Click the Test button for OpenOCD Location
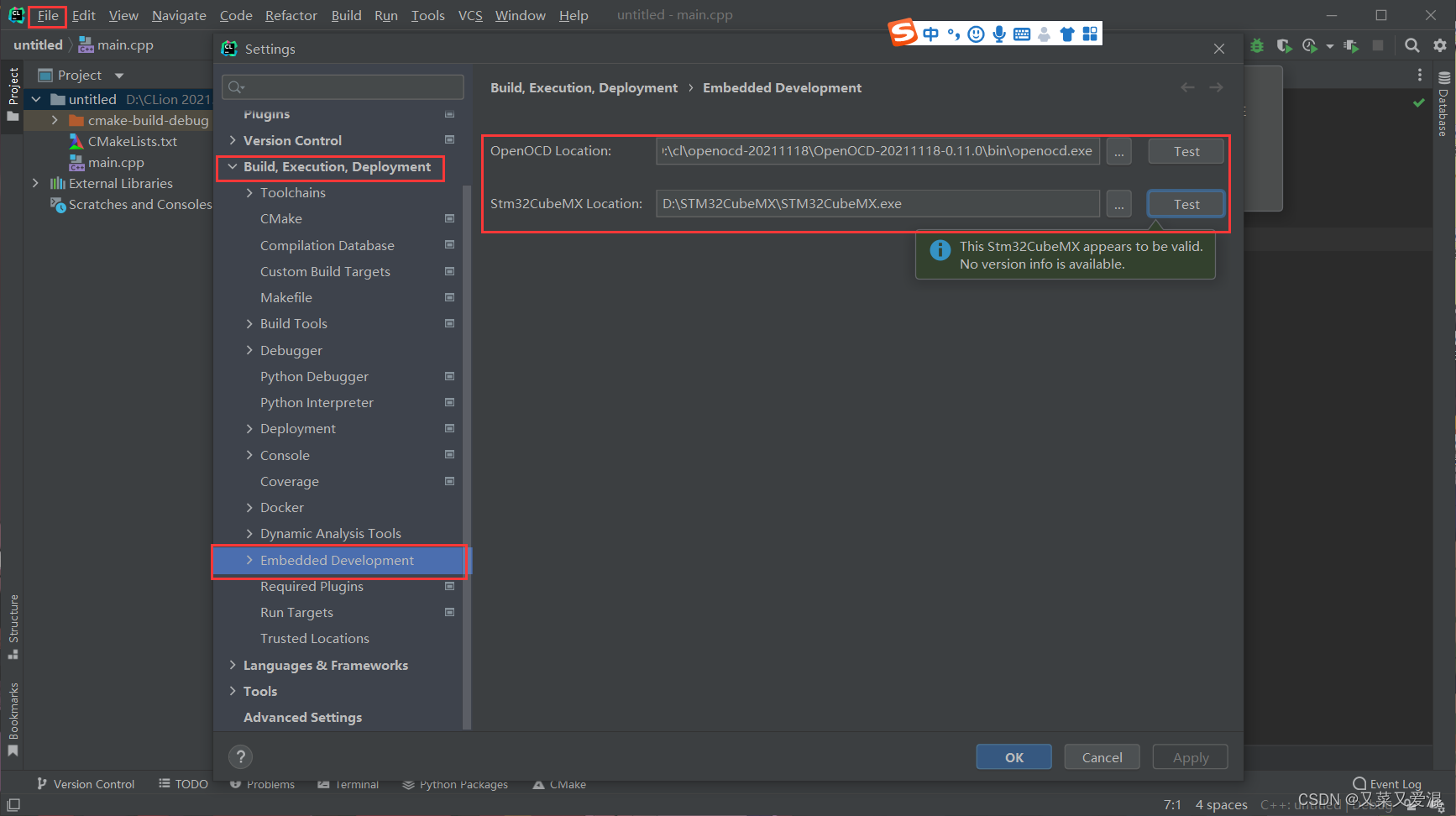Image resolution: width=1456 pixels, height=816 pixels. [1186, 151]
